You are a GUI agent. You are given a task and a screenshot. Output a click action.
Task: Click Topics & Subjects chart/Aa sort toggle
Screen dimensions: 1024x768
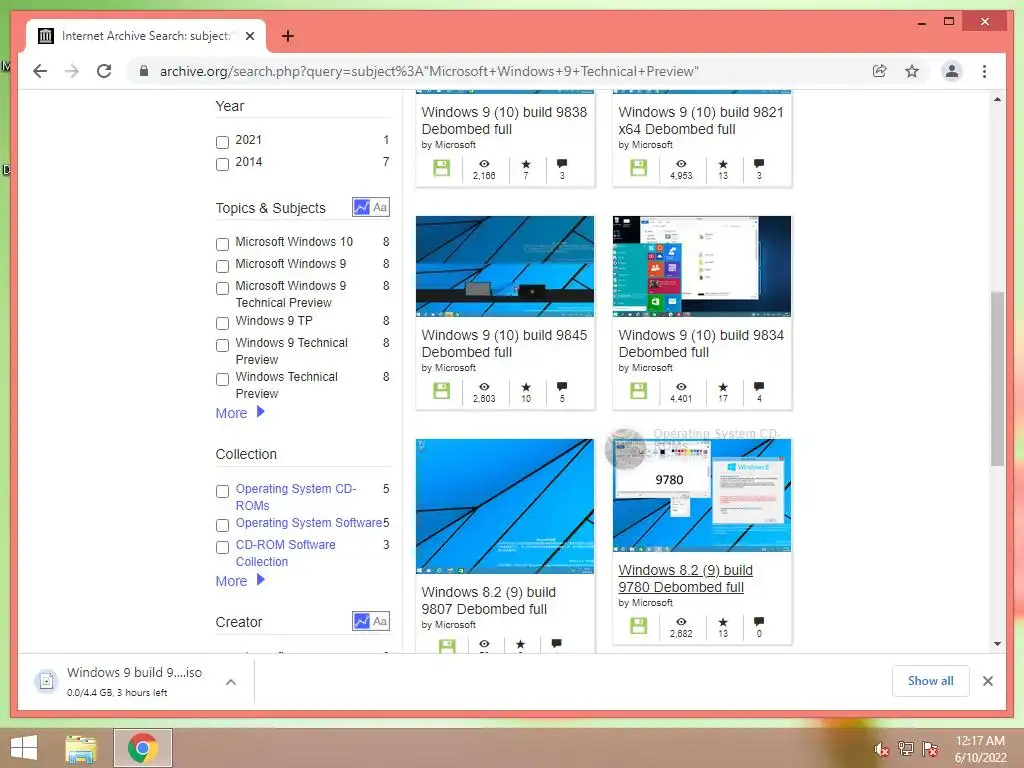(371, 208)
